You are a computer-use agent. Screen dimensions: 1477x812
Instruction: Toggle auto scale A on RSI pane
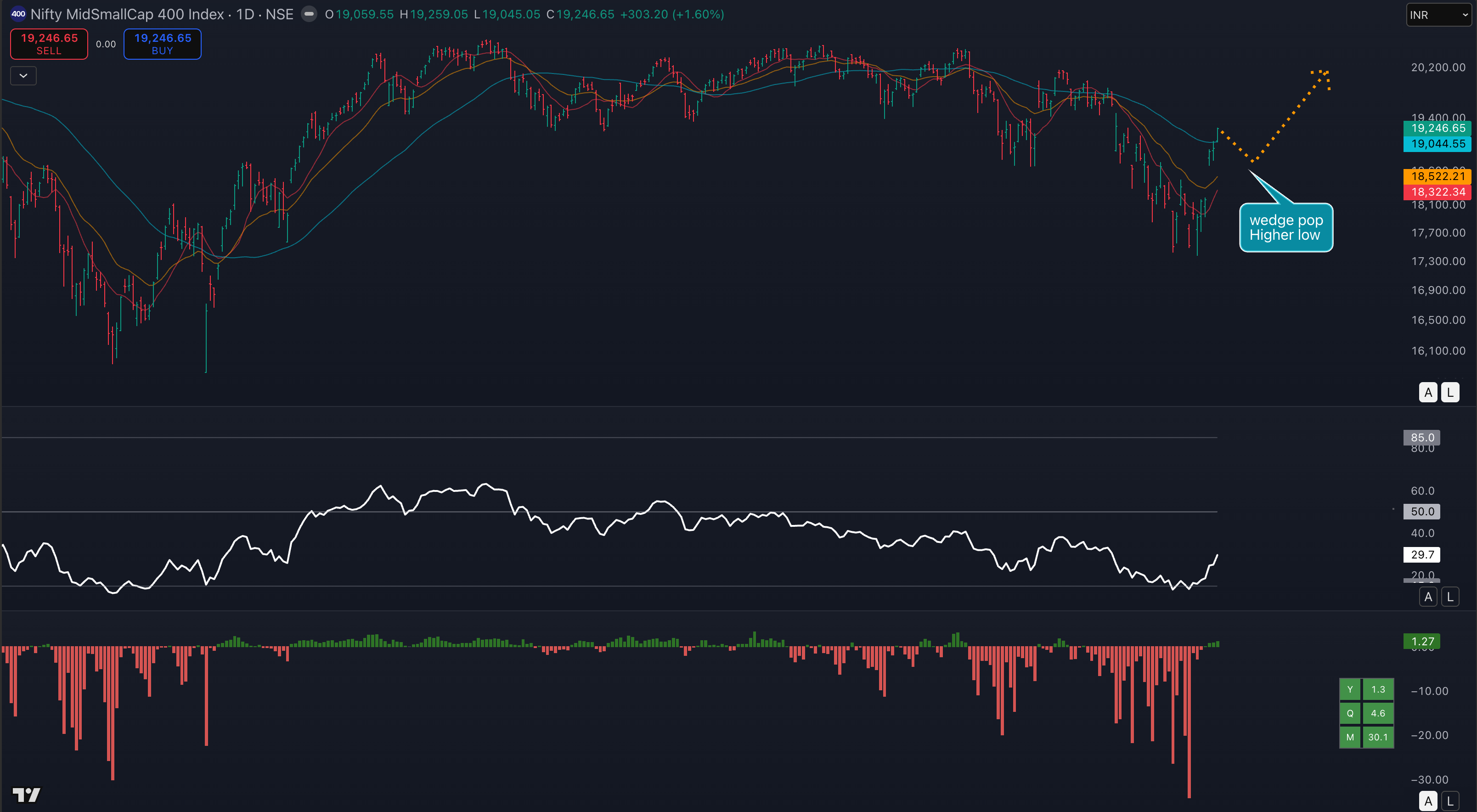tap(1428, 597)
